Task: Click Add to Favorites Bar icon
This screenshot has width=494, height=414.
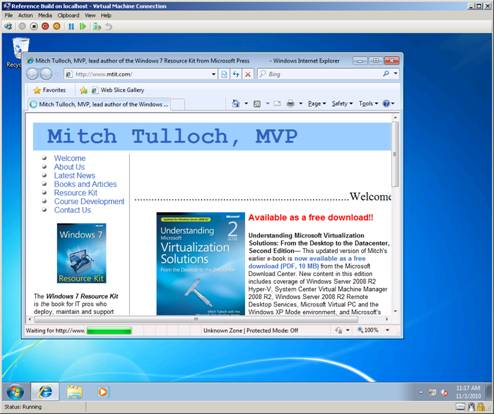Action: point(84,90)
